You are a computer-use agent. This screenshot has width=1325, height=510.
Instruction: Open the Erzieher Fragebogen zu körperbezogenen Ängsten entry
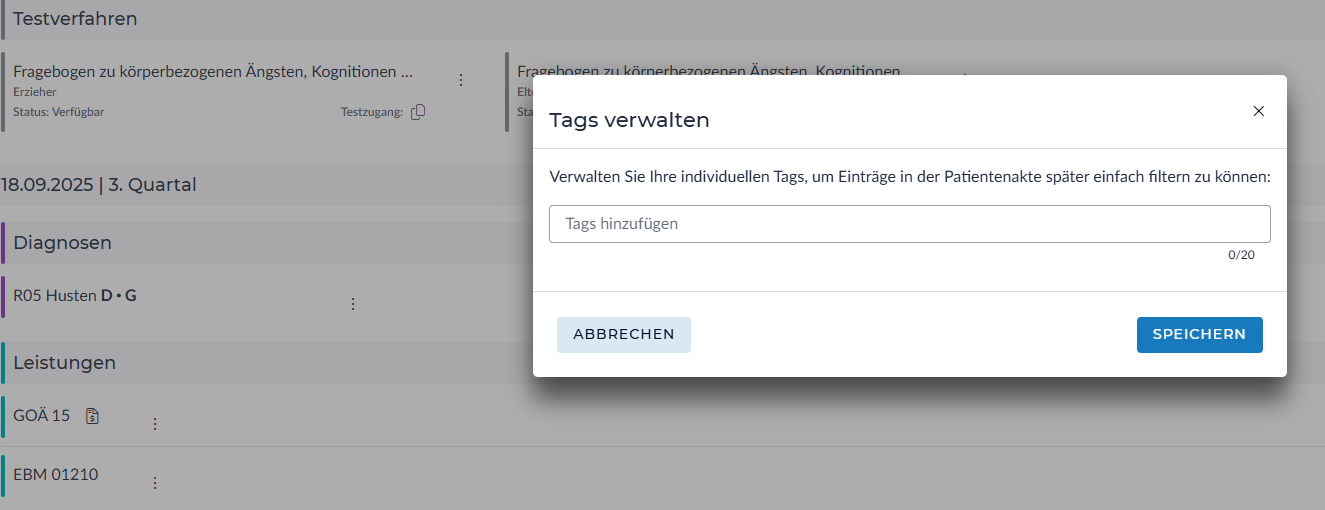212,72
